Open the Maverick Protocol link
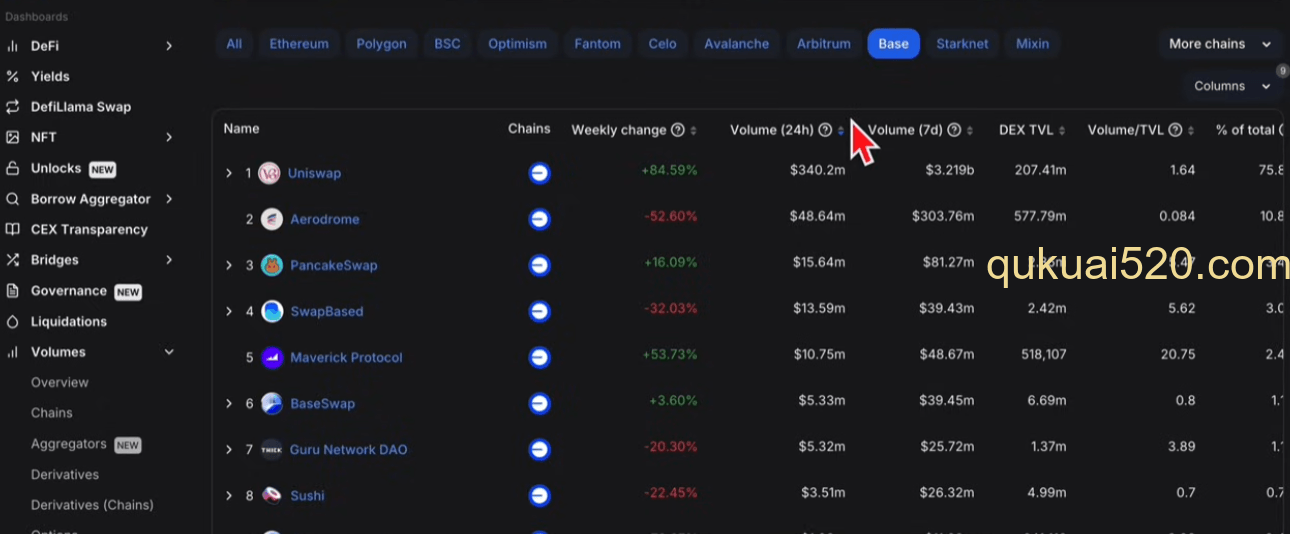The height and width of the screenshot is (534, 1290). tap(346, 357)
